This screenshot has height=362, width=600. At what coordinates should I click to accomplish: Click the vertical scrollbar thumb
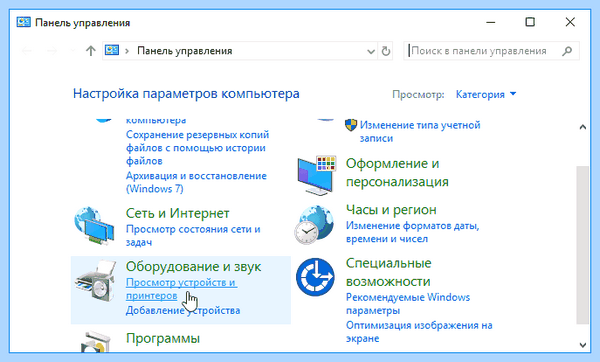point(583,245)
